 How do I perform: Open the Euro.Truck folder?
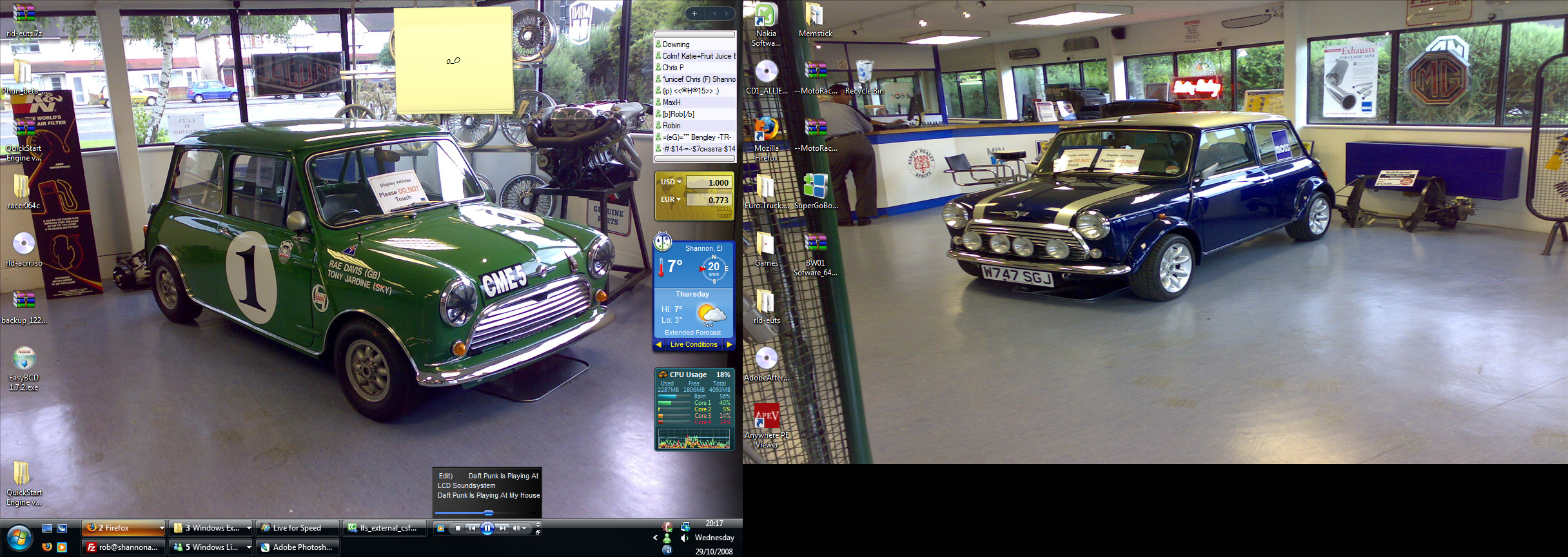point(766,192)
